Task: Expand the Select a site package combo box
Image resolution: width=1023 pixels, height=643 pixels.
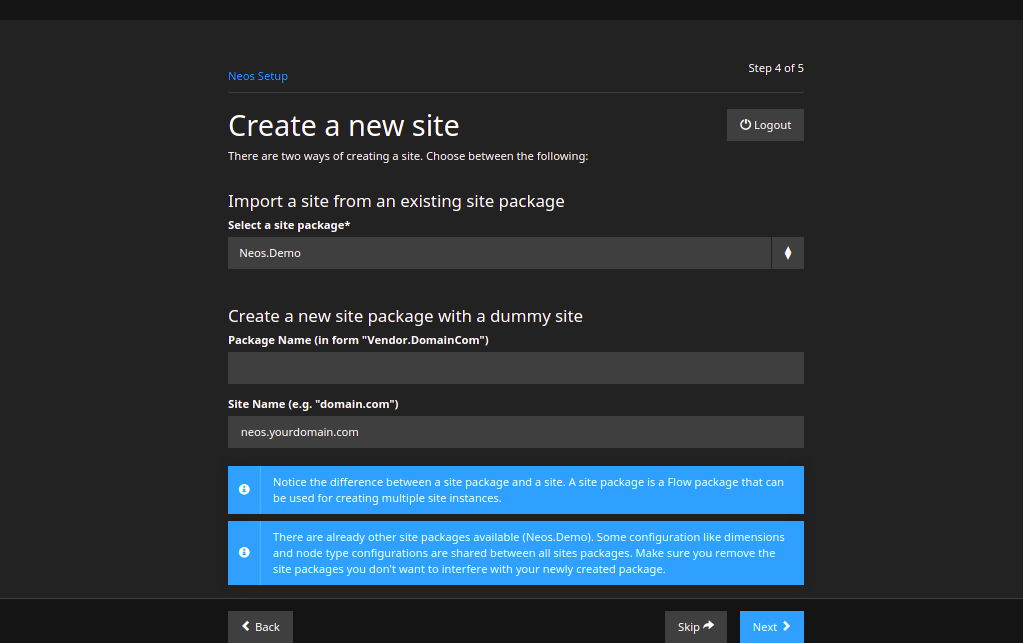Action: pos(500,252)
